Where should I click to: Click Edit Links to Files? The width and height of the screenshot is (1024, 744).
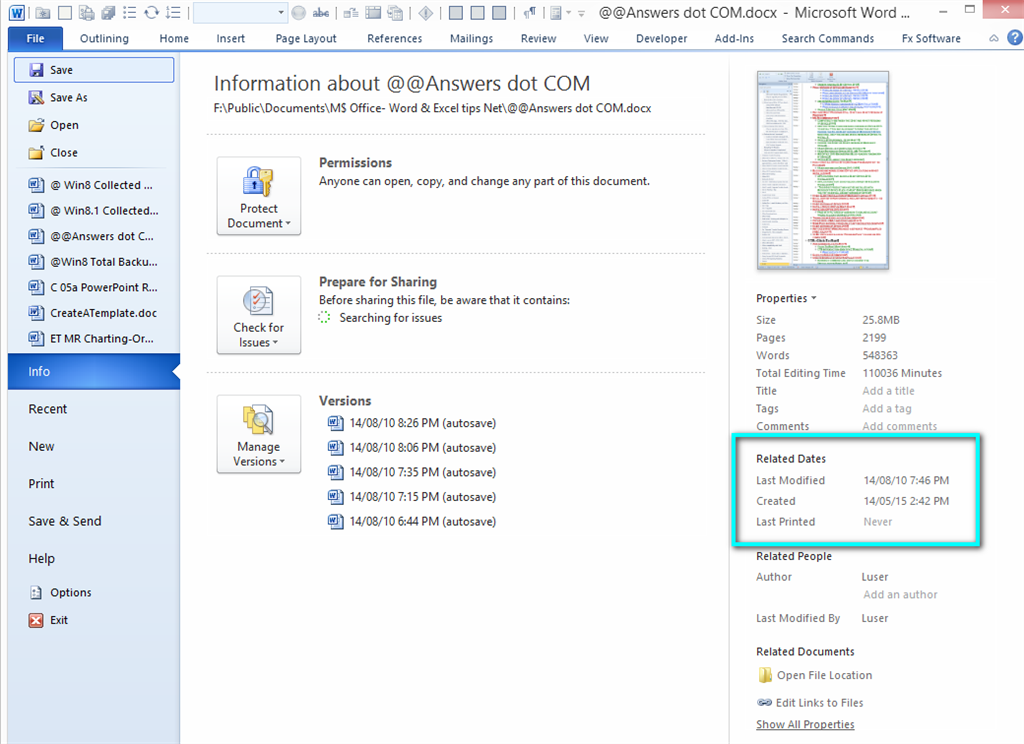[x=810, y=703]
